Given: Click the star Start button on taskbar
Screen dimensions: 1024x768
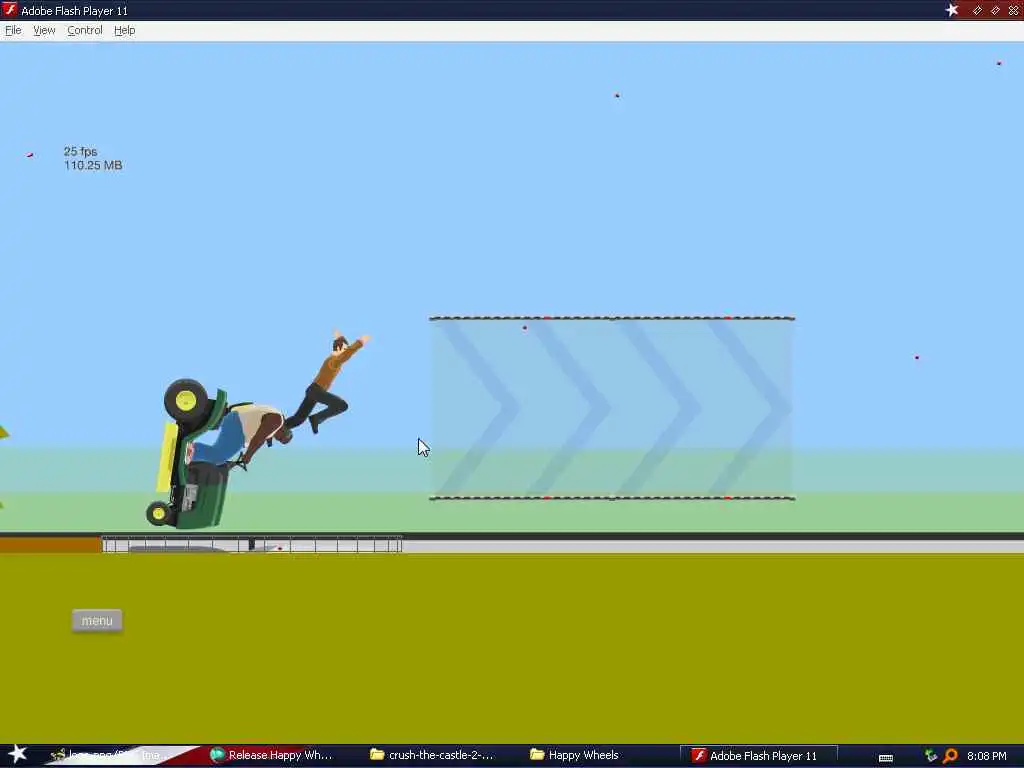Looking at the screenshot, I should point(16,755).
